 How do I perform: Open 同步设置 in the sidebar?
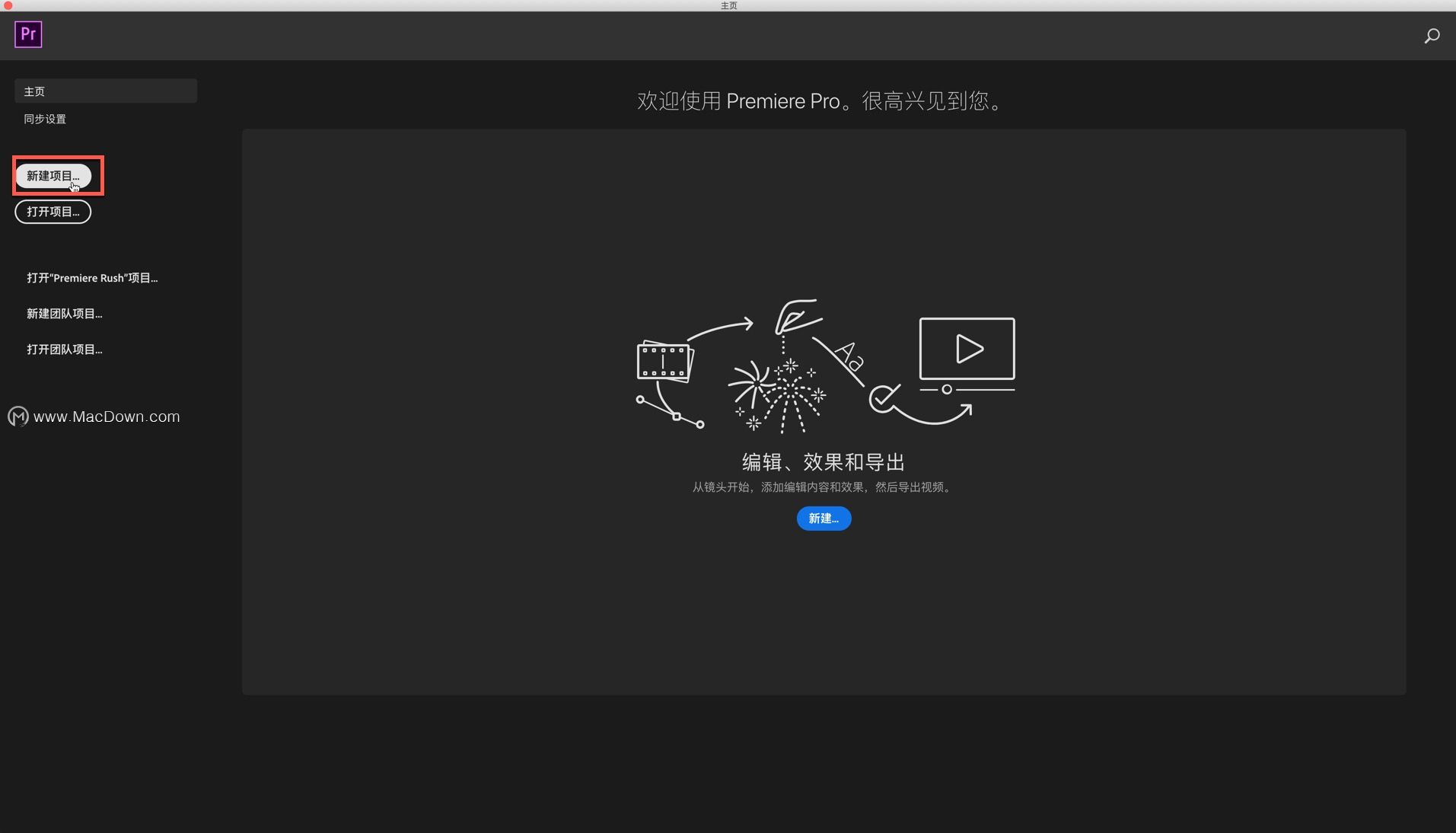click(45, 119)
